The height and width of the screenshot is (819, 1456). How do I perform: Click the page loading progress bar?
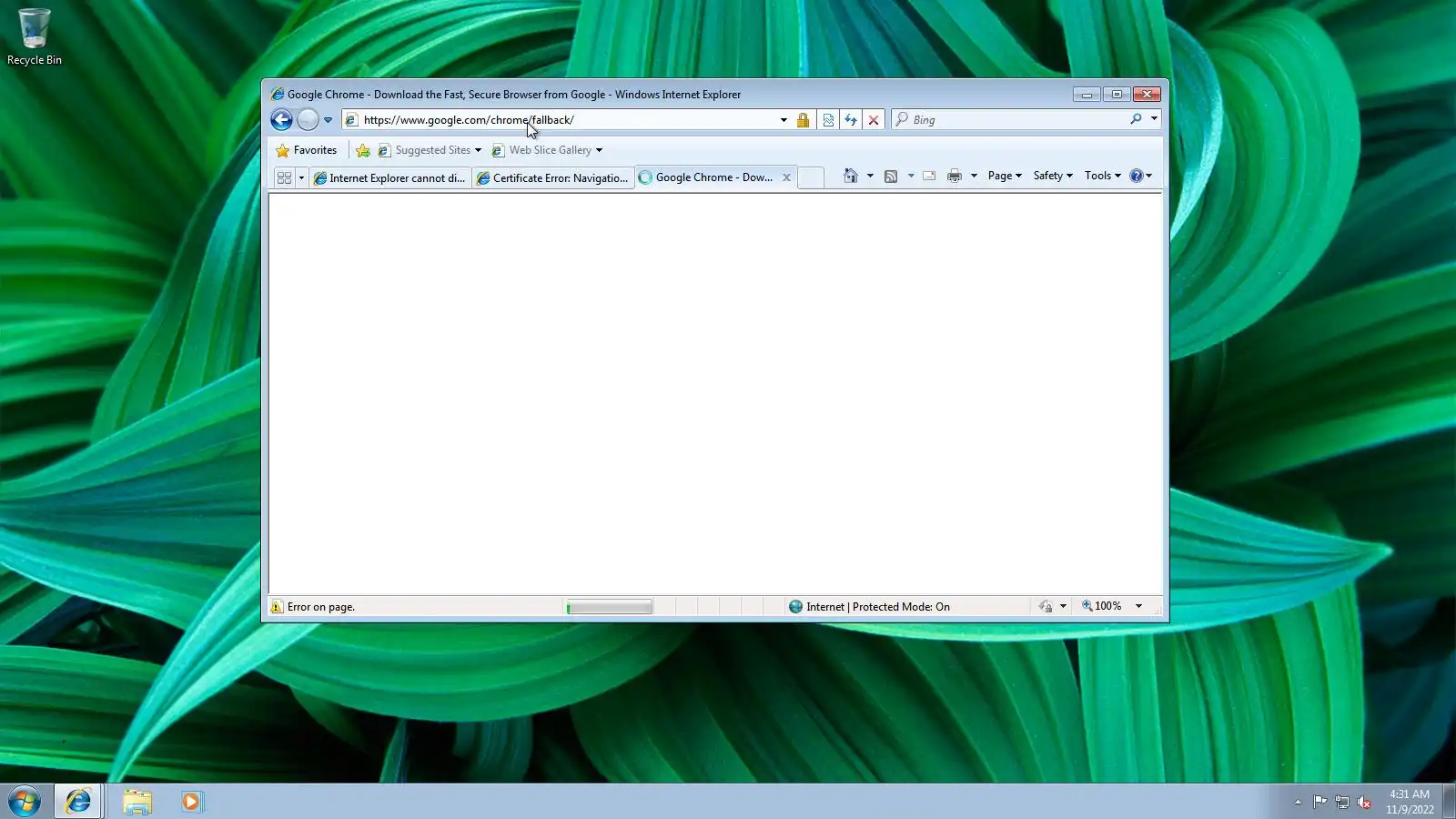[x=609, y=607]
